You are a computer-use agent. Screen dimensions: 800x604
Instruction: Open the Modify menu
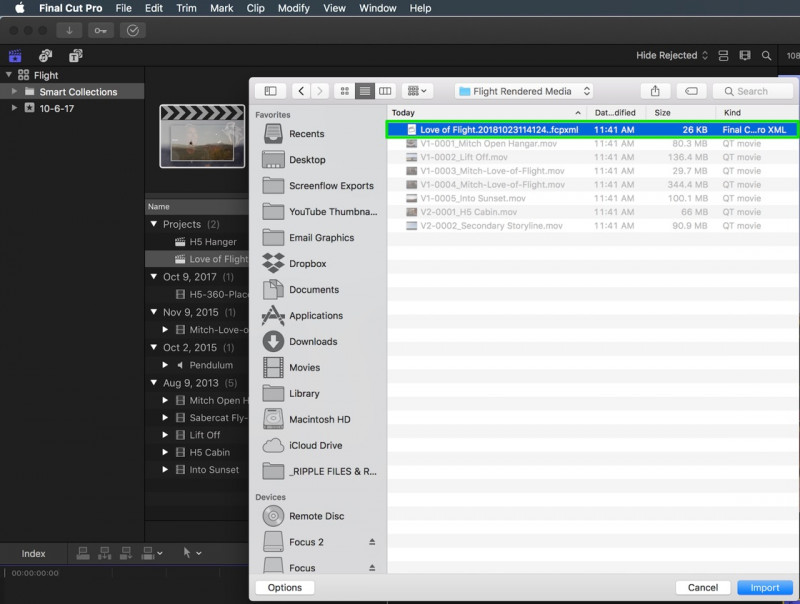click(x=293, y=8)
